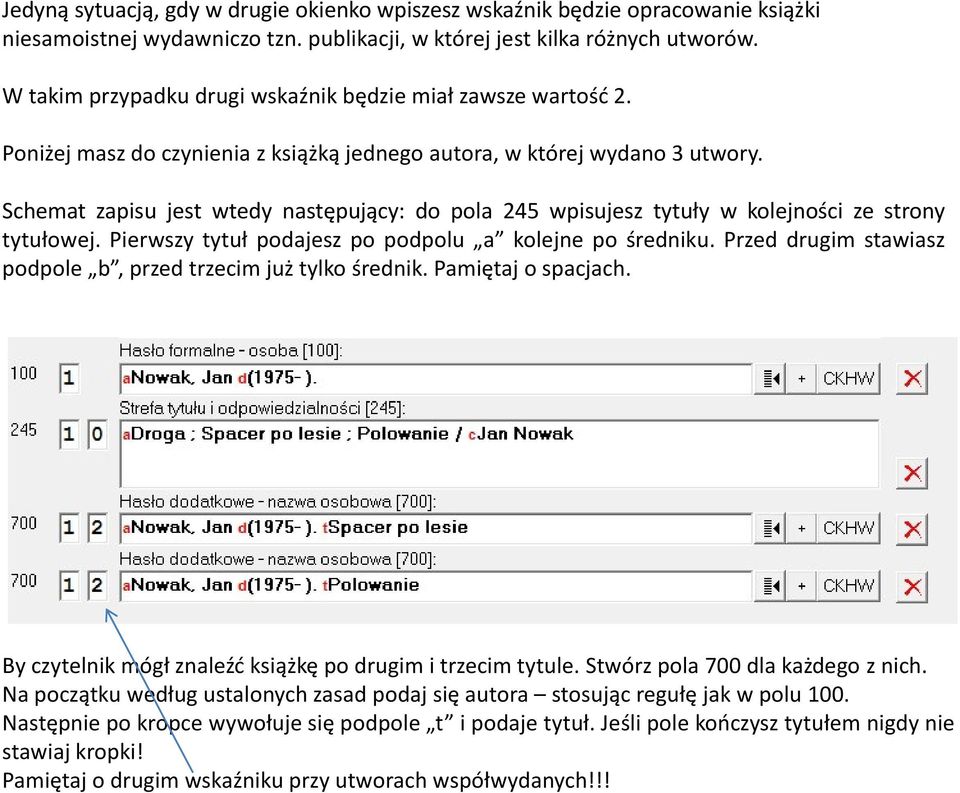The height and width of the screenshot is (793, 960).
Task: Open CKHW for field 100
Action: click(849, 378)
